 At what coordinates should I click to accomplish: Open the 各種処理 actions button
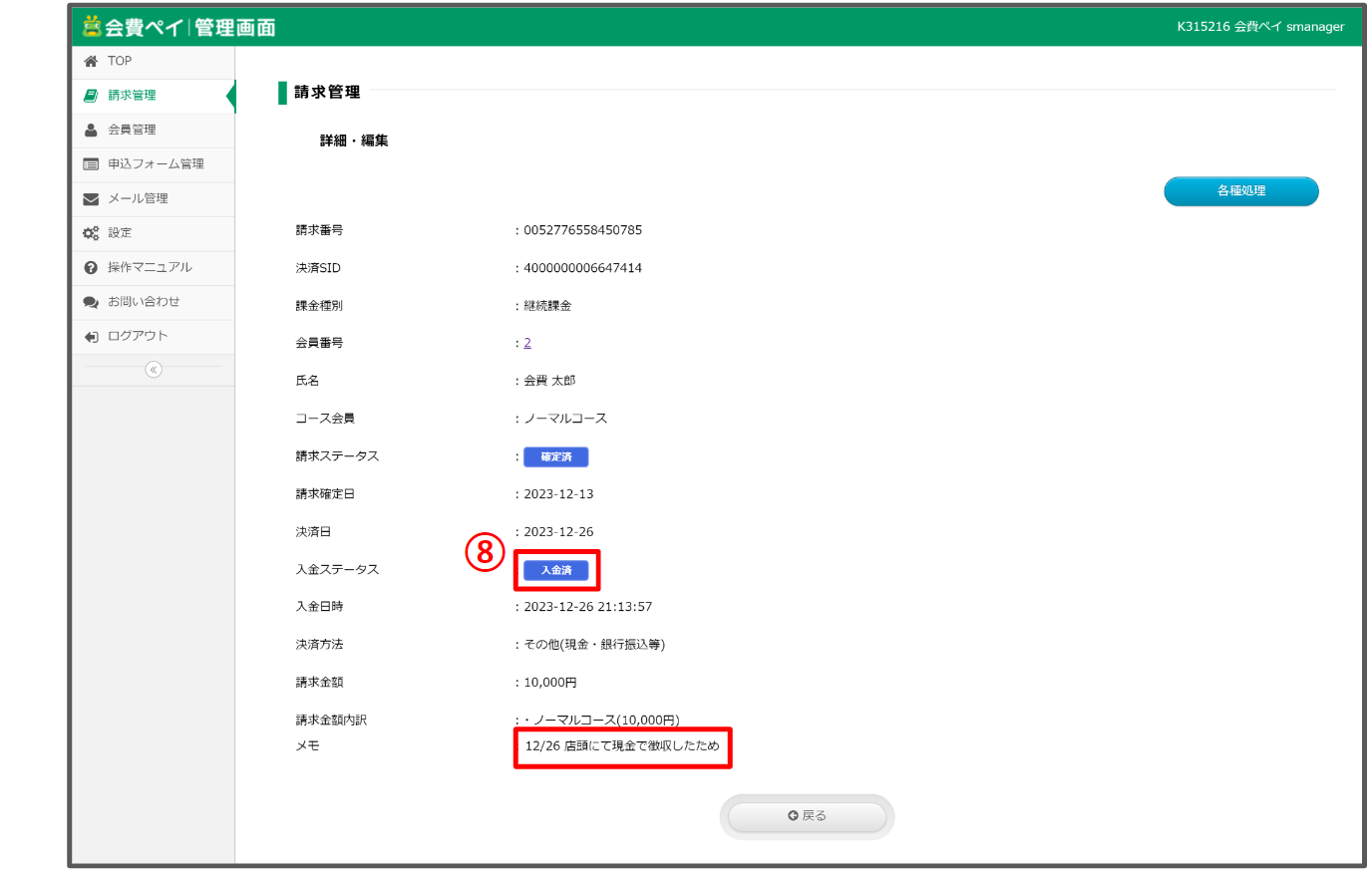(x=1240, y=191)
